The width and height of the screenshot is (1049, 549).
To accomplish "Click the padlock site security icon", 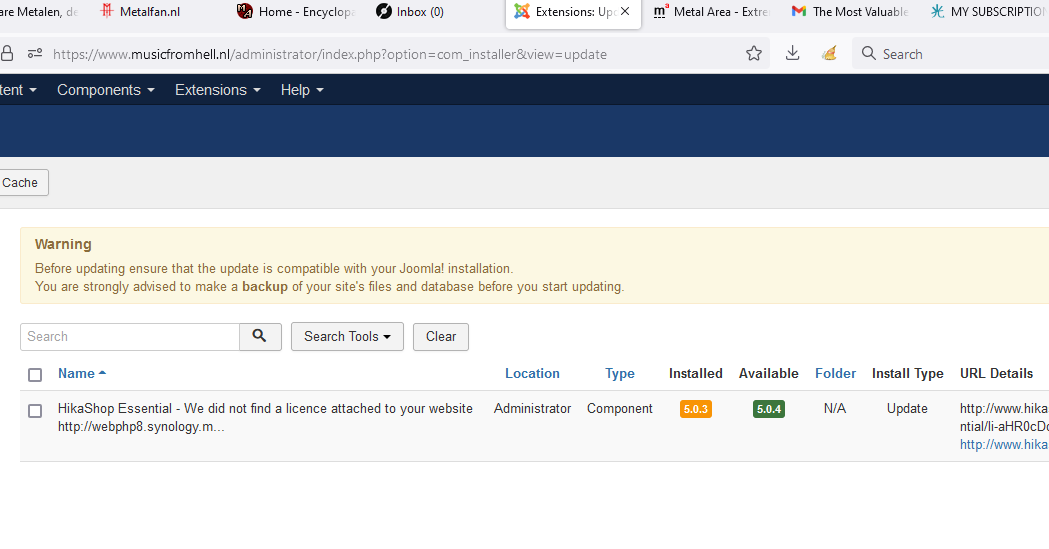I will pos(7,53).
